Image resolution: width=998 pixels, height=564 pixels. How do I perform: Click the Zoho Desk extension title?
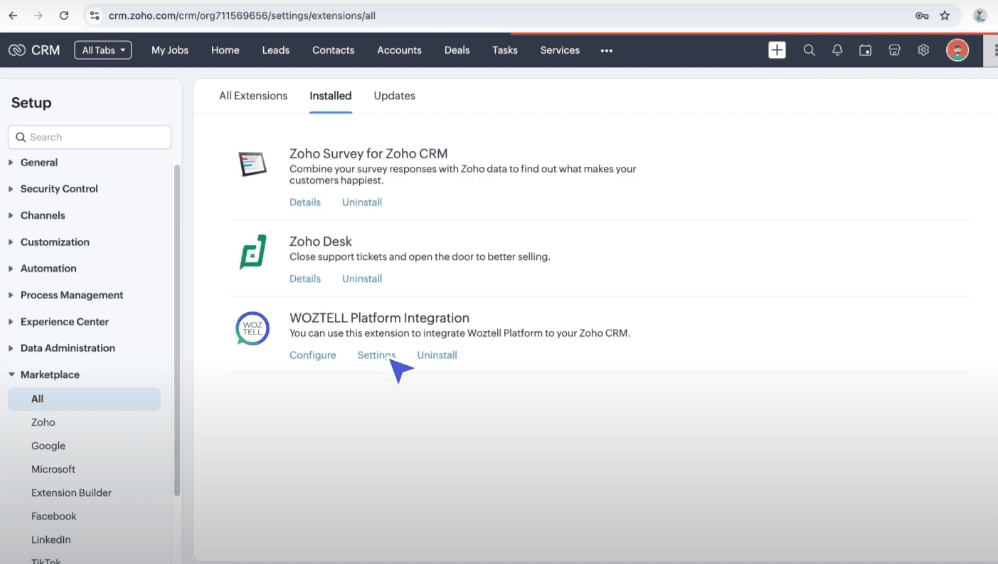320,241
